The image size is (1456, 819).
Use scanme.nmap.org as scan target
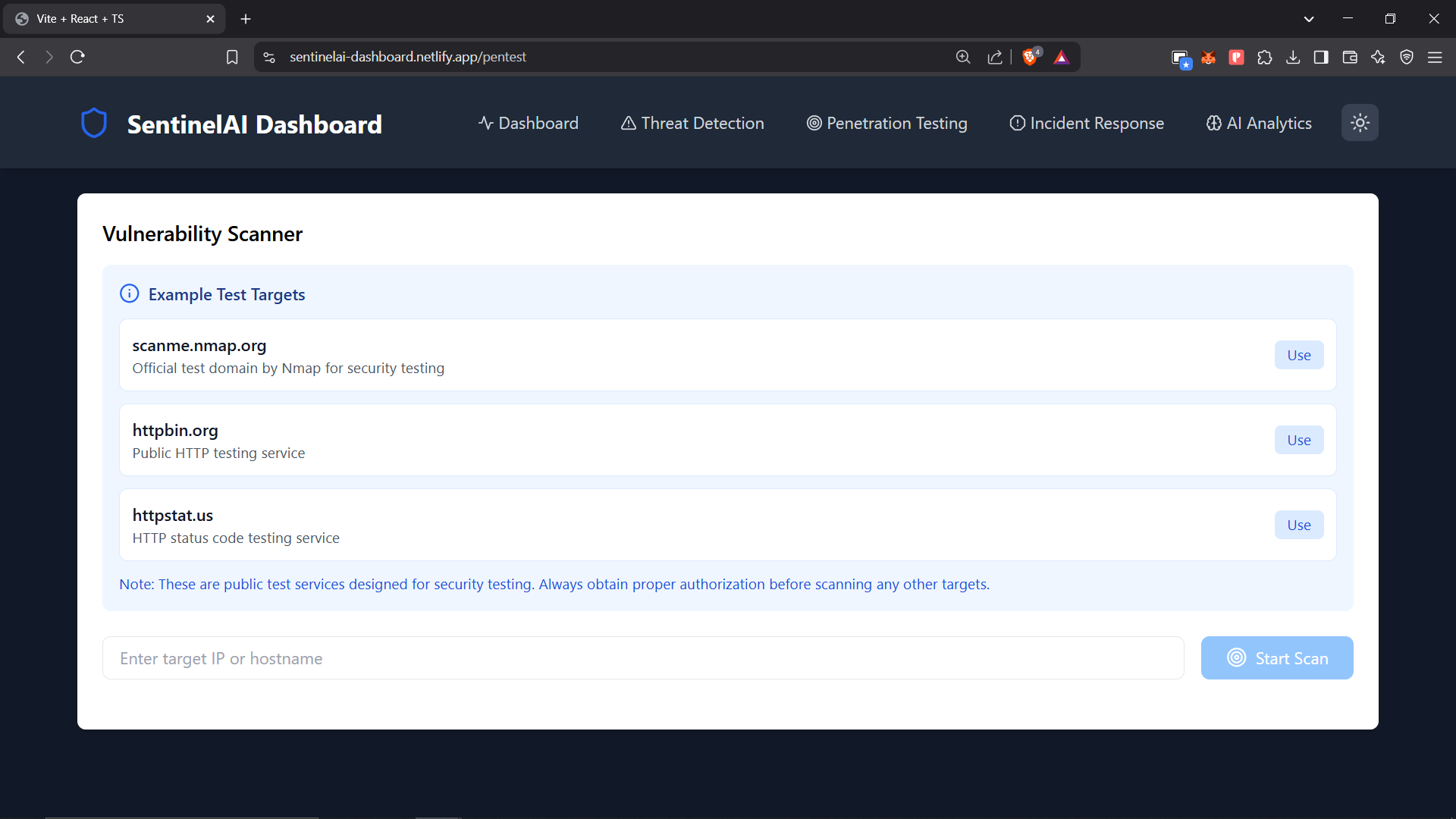click(x=1298, y=355)
